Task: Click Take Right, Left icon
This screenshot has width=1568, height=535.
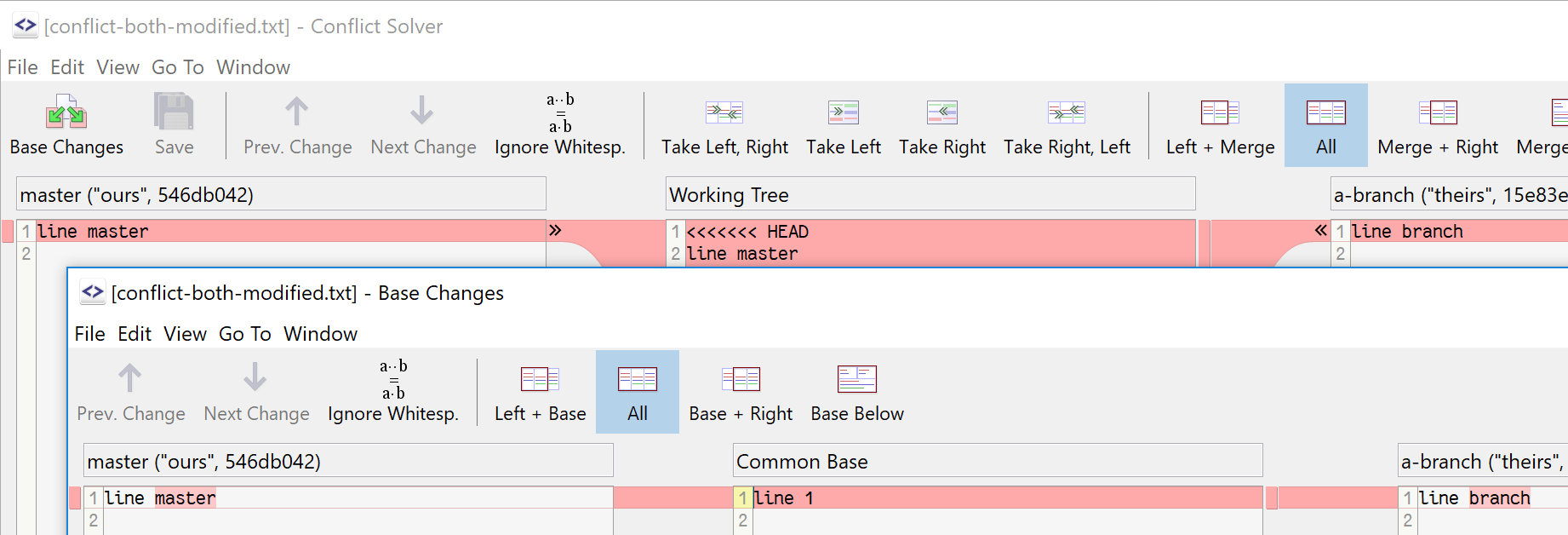Action: (x=1066, y=112)
